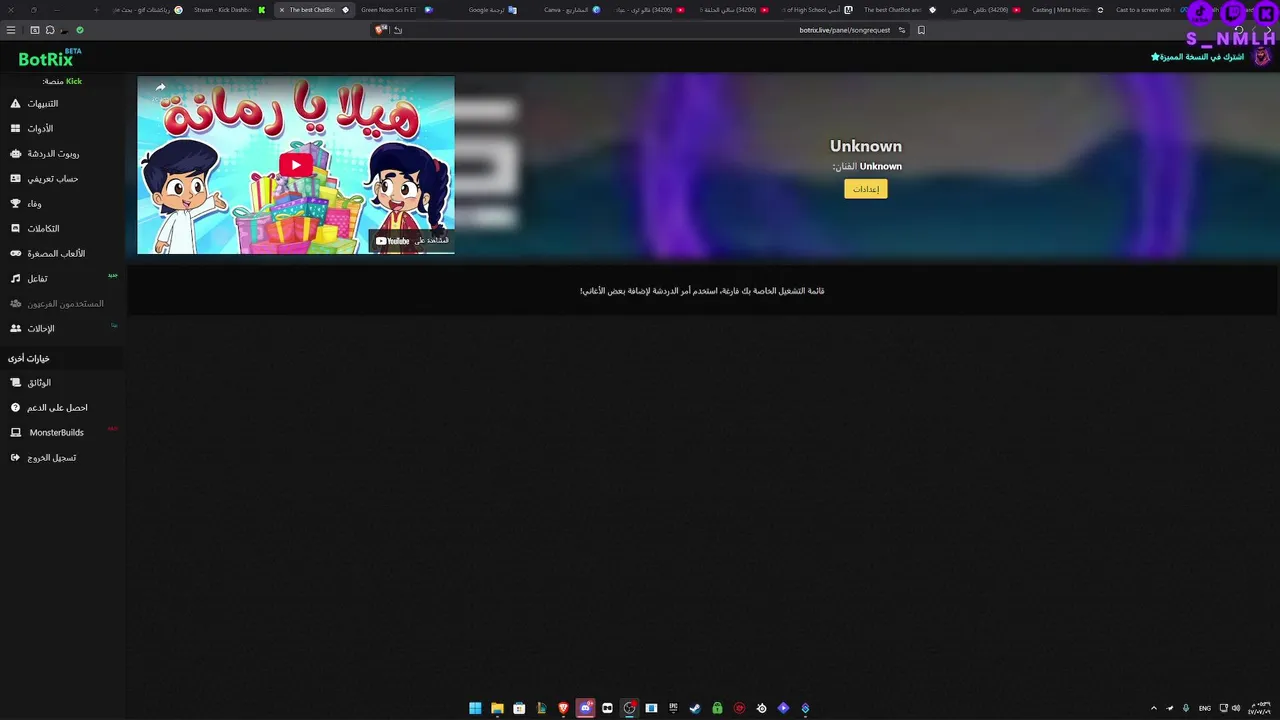Click the volume icon in tray
Screen dimensions: 1280x720
(x=1236, y=708)
